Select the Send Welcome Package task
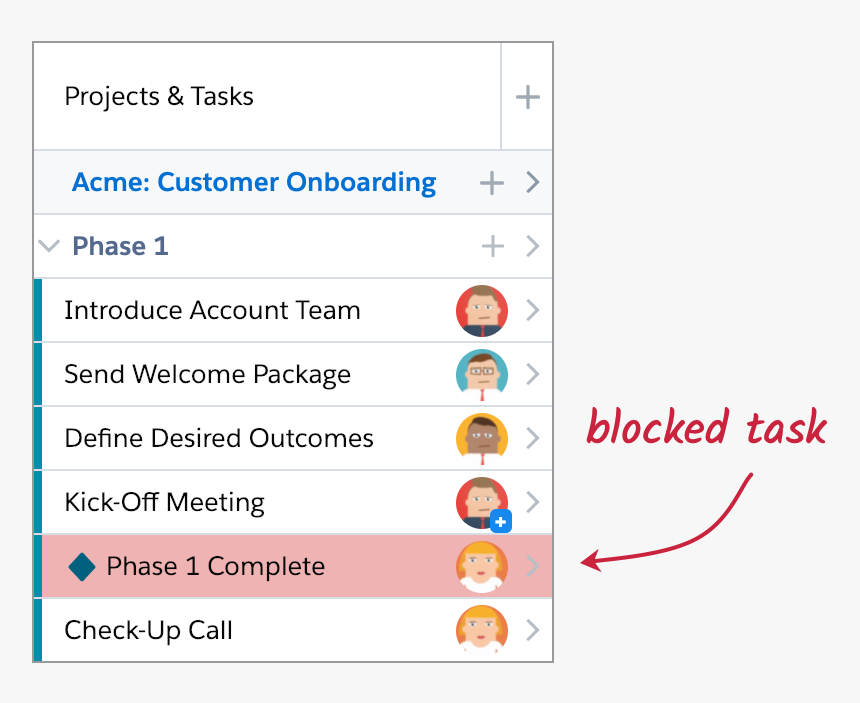Viewport: 860px width, 703px height. pyautogui.click(x=207, y=375)
